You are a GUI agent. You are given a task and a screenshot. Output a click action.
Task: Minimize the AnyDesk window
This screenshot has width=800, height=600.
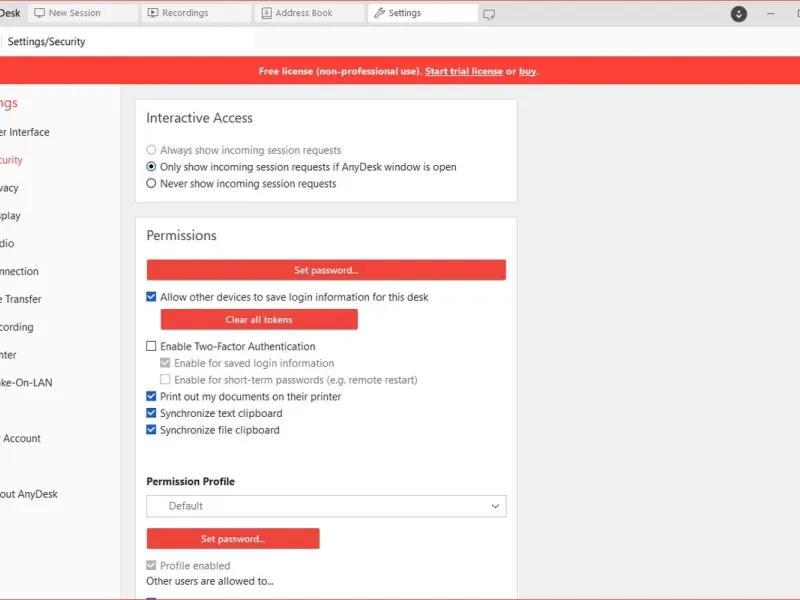[770, 14]
